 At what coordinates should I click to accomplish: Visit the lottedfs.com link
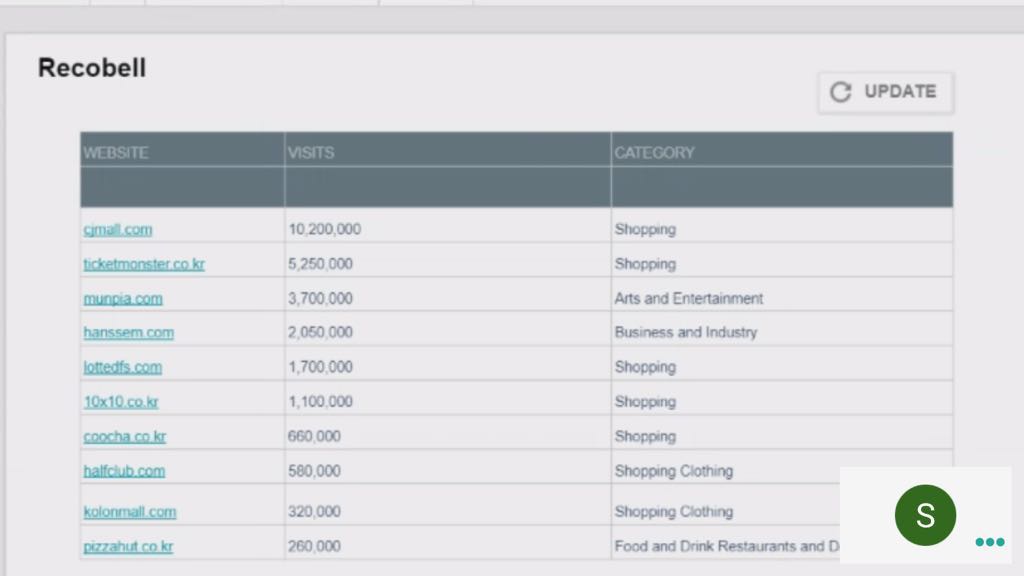122,367
